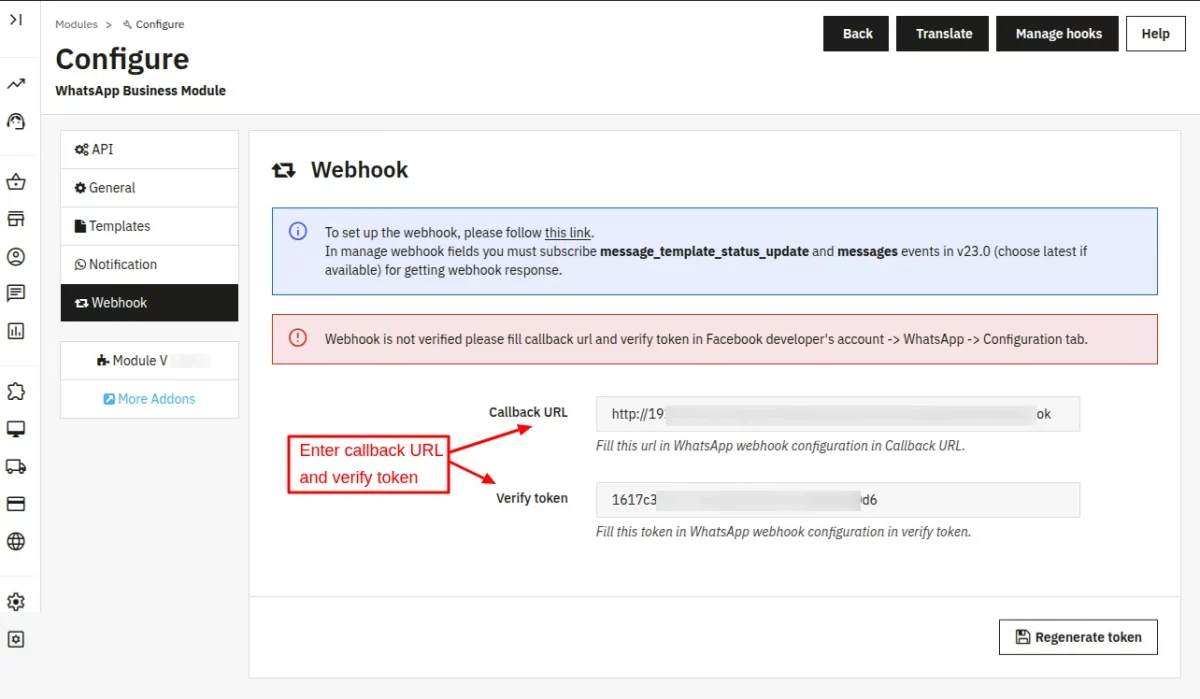Open the Payment credit card icon
This screenshot has height=699, width=1200.
[17, 503]
